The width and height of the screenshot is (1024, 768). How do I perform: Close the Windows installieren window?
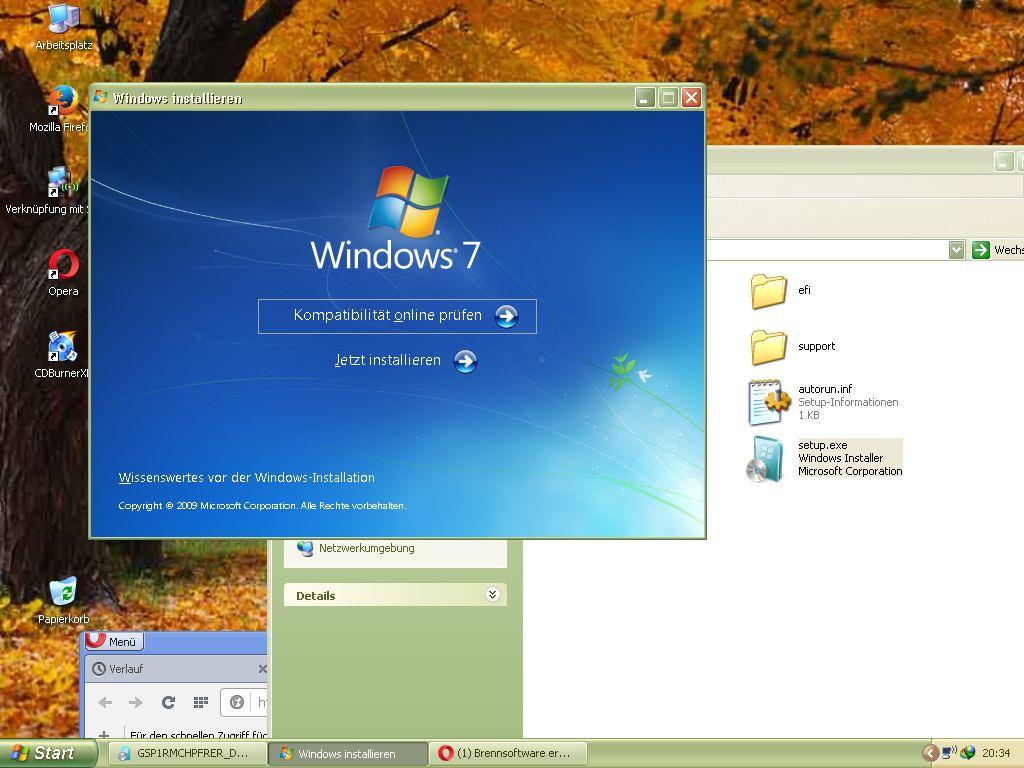[x=691, y=98]
